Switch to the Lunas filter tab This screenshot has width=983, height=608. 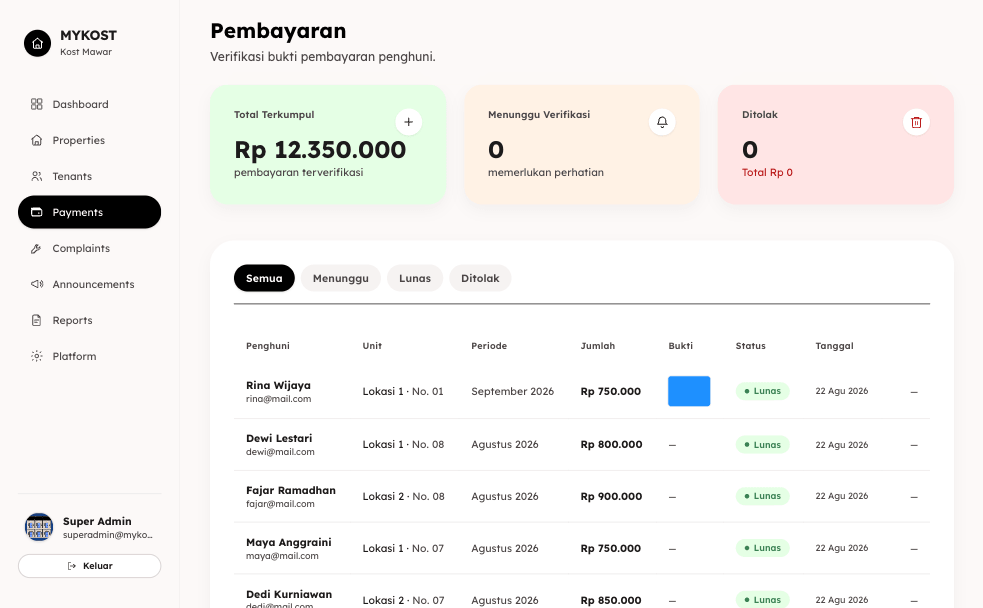pos(415,278)
